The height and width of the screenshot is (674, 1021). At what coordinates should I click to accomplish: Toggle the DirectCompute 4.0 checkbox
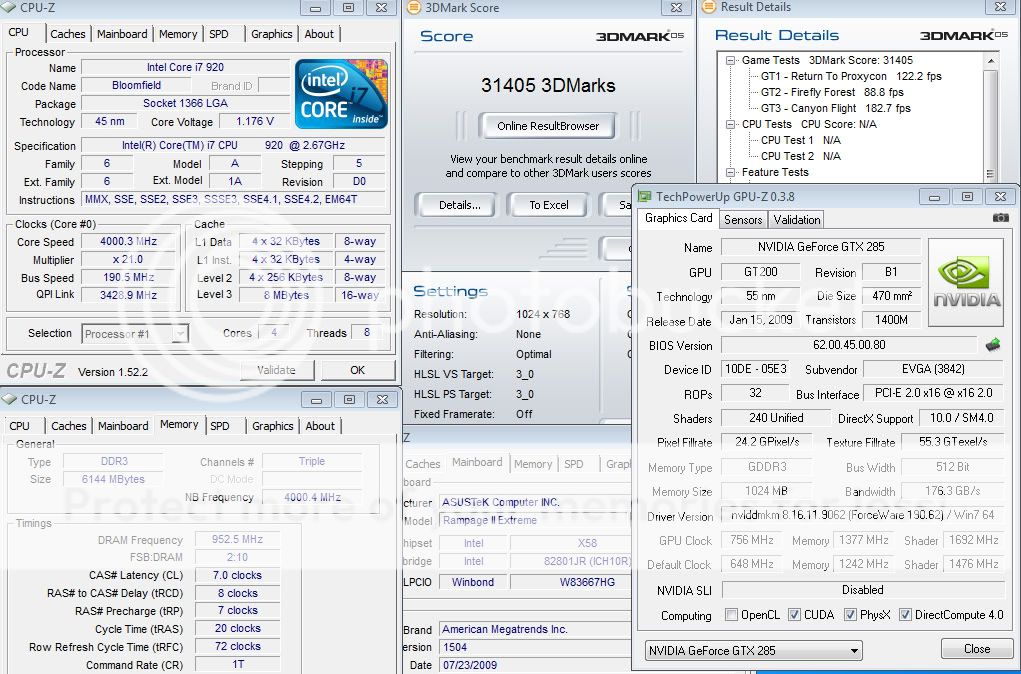(905, 615)
